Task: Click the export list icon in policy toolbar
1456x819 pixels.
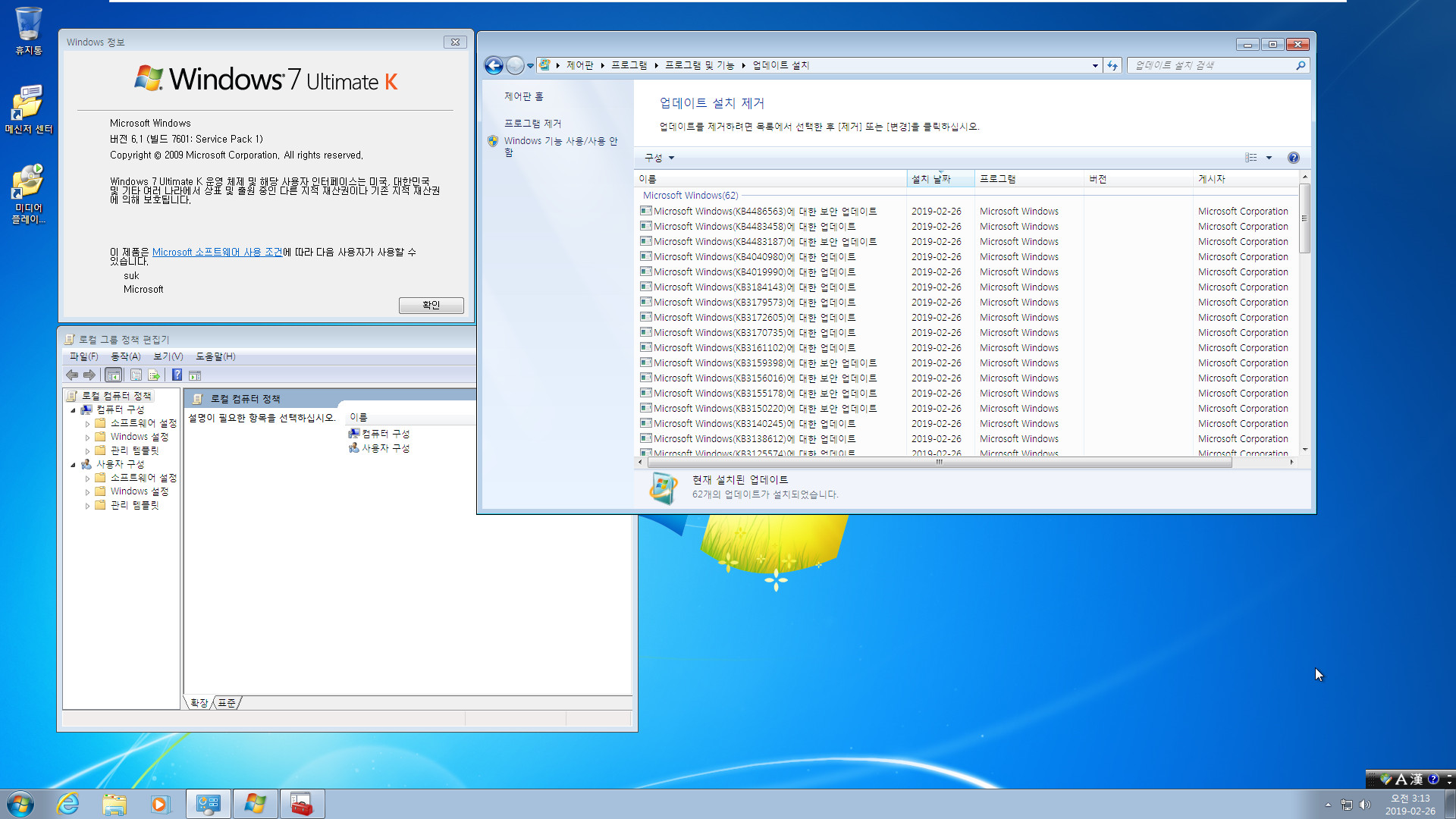Action: click(154, 375)
